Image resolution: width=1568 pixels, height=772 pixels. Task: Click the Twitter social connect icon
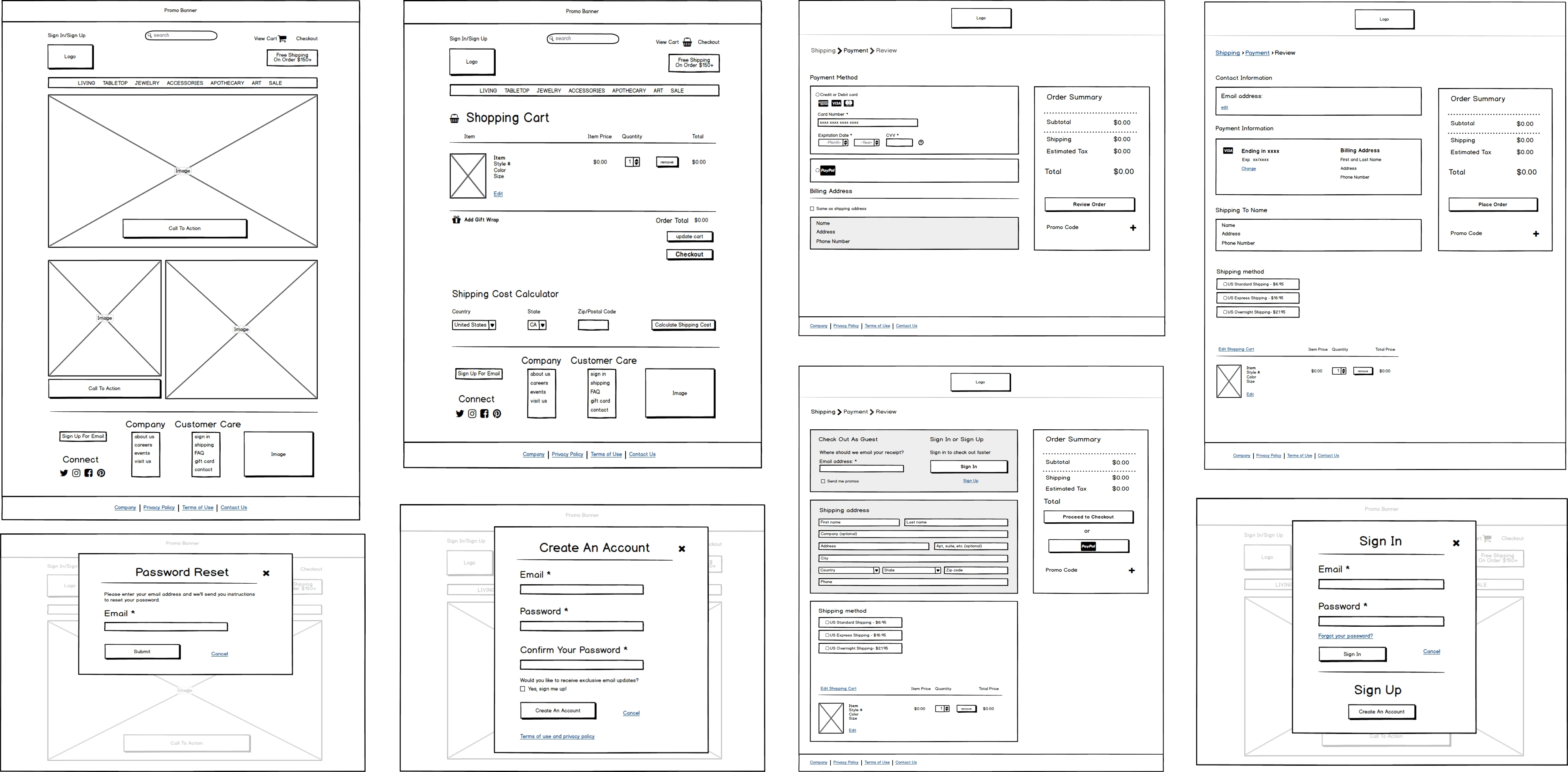[64, 471]
